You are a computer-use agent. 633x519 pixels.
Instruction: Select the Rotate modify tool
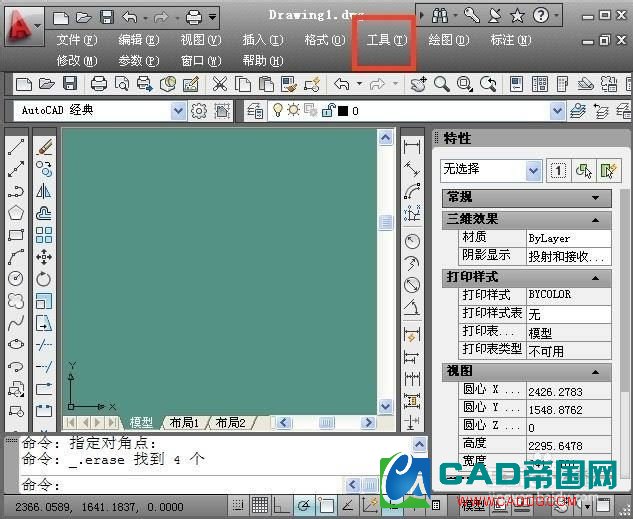[x=44, y=278]
